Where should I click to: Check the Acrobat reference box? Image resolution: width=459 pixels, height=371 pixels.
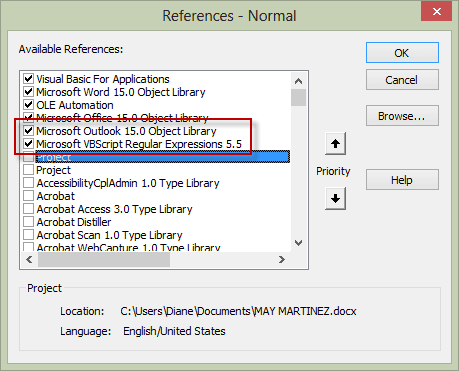coord(29,196)
